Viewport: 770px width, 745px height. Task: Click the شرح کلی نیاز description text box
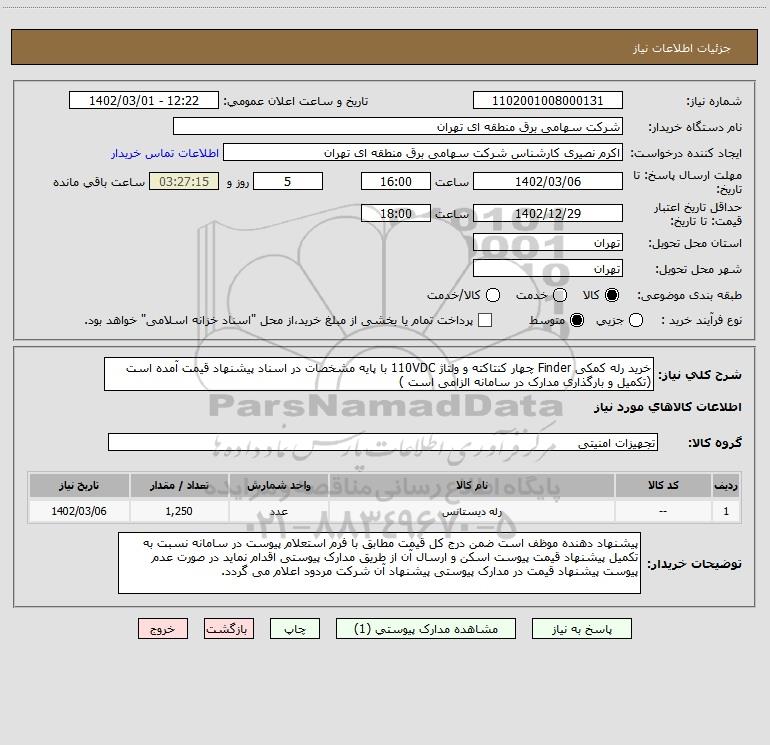coord(379,375)
